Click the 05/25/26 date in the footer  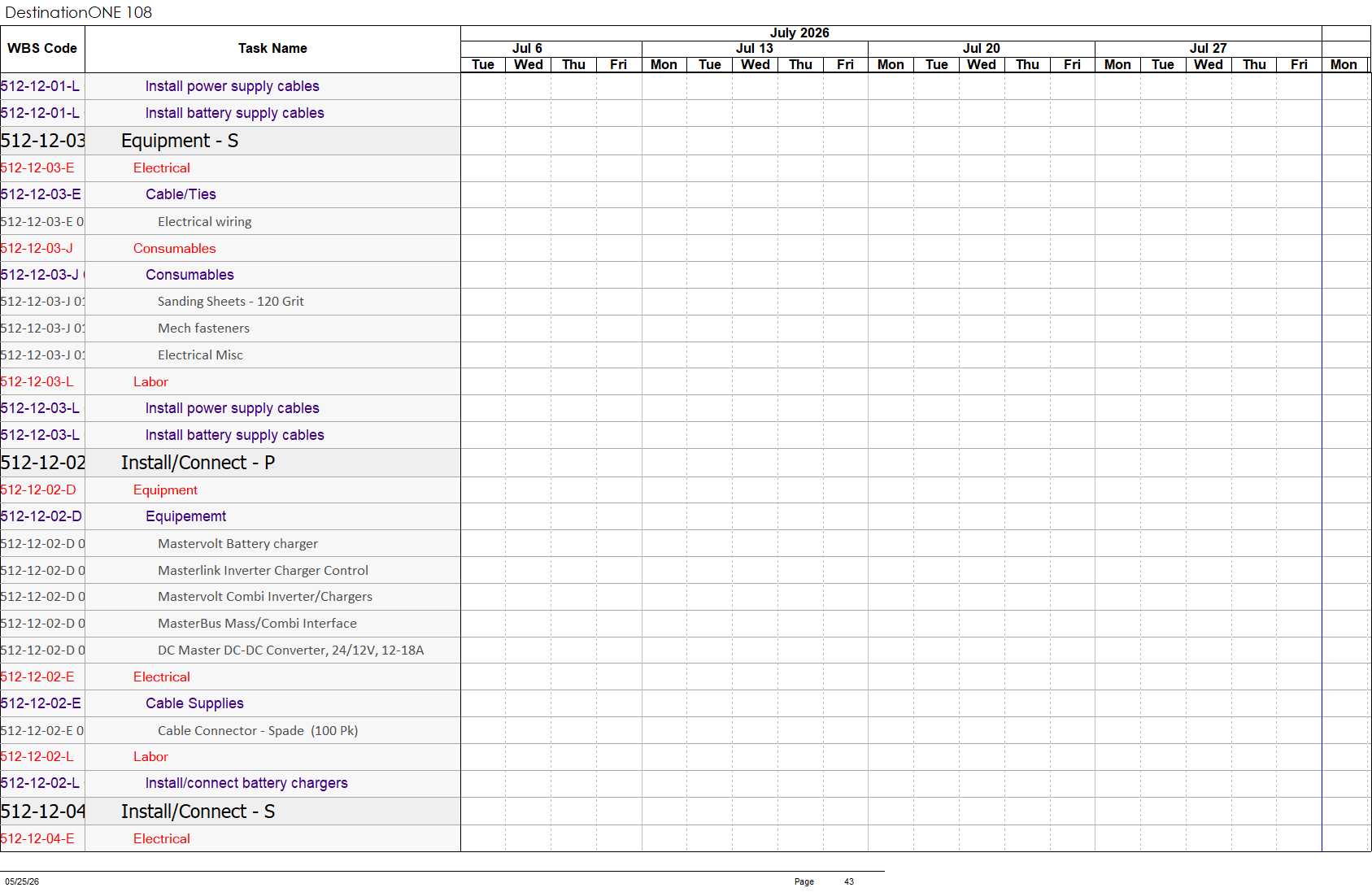coord(22,881)
